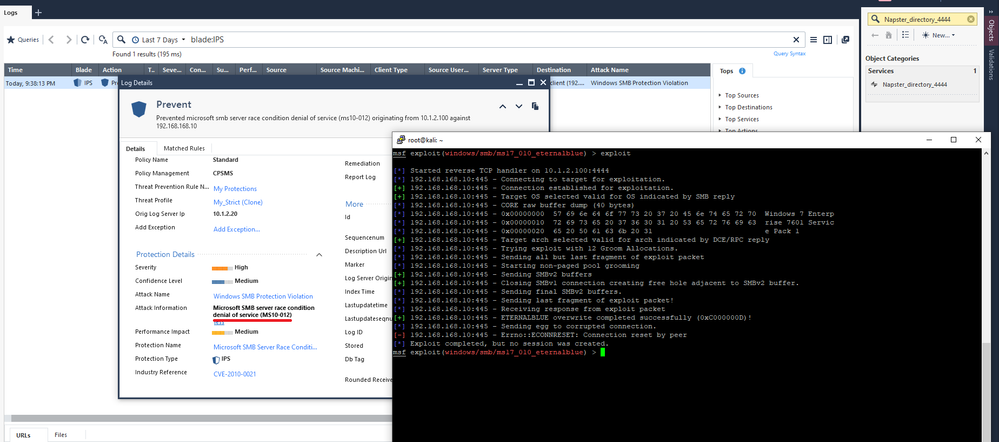Screen dimensions: 999x442
Task: Open the My_Strict (Clone) profile link
Action: pyautogui.click(x=238, y=203)
